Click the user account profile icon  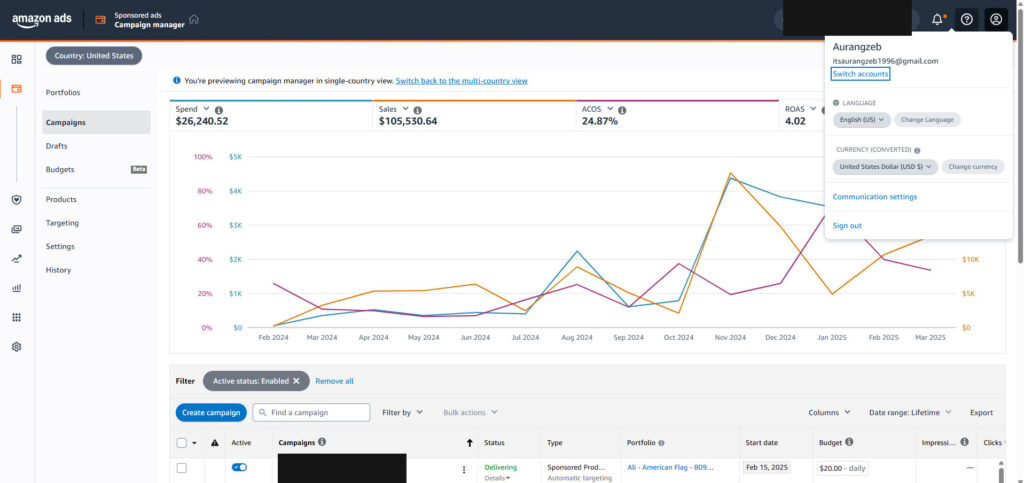[x=995, y=19]
